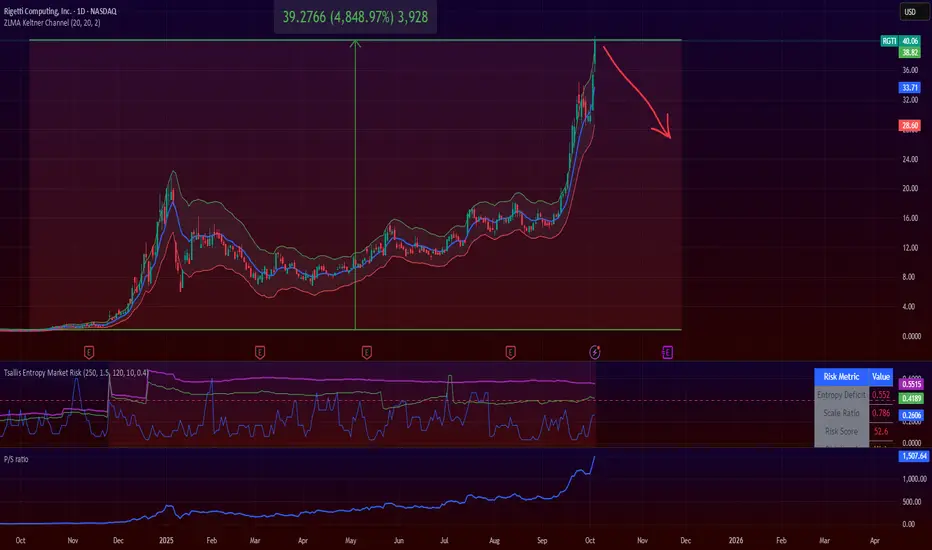Viewport: 932px width, 550px height.
Task: Open the USD currency selector
Action: pos(910,12)
